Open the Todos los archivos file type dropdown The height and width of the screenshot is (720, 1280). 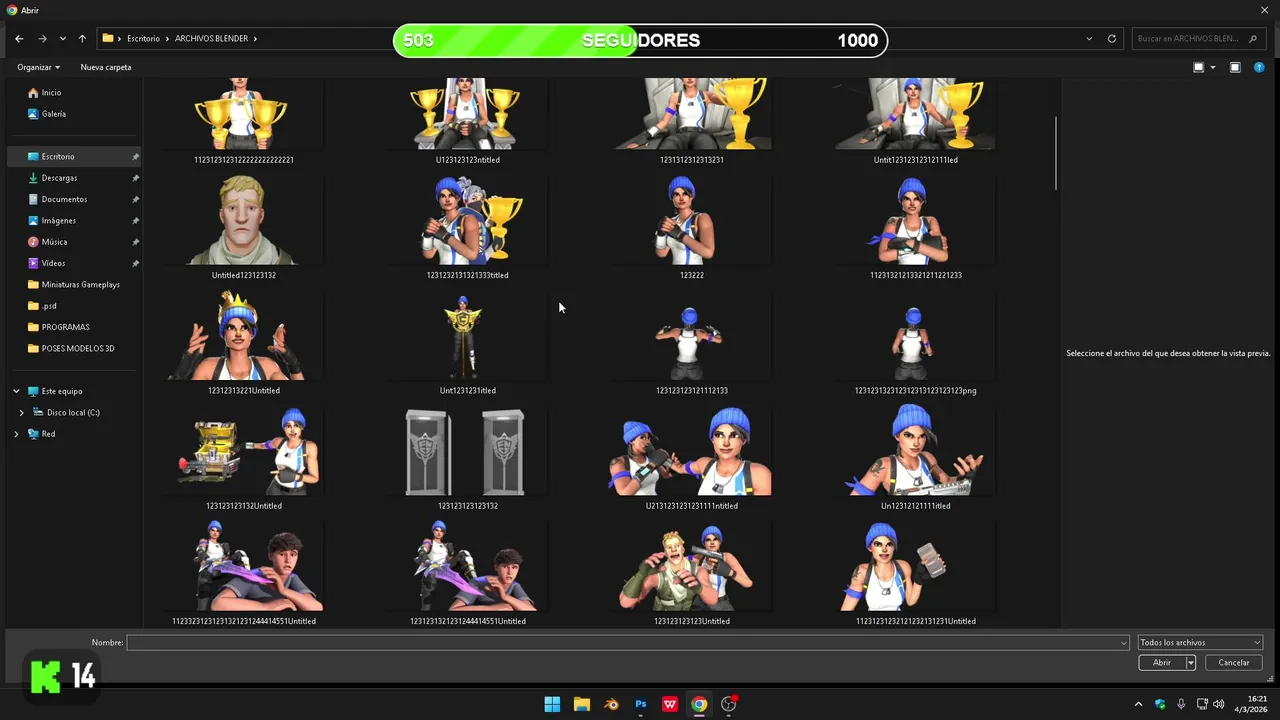(1200, 643)
